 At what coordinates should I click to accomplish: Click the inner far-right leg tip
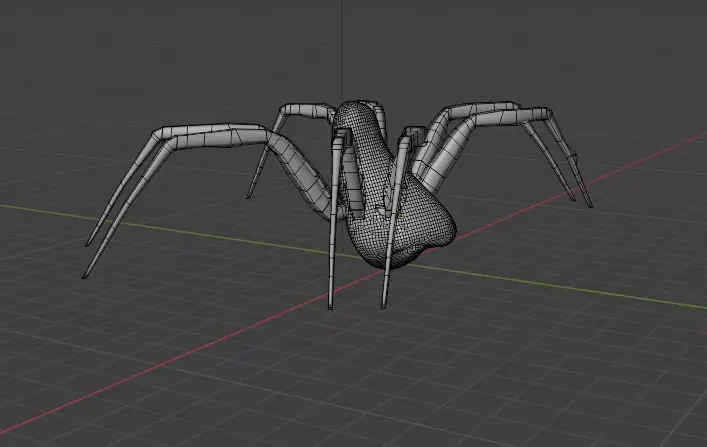573,198
